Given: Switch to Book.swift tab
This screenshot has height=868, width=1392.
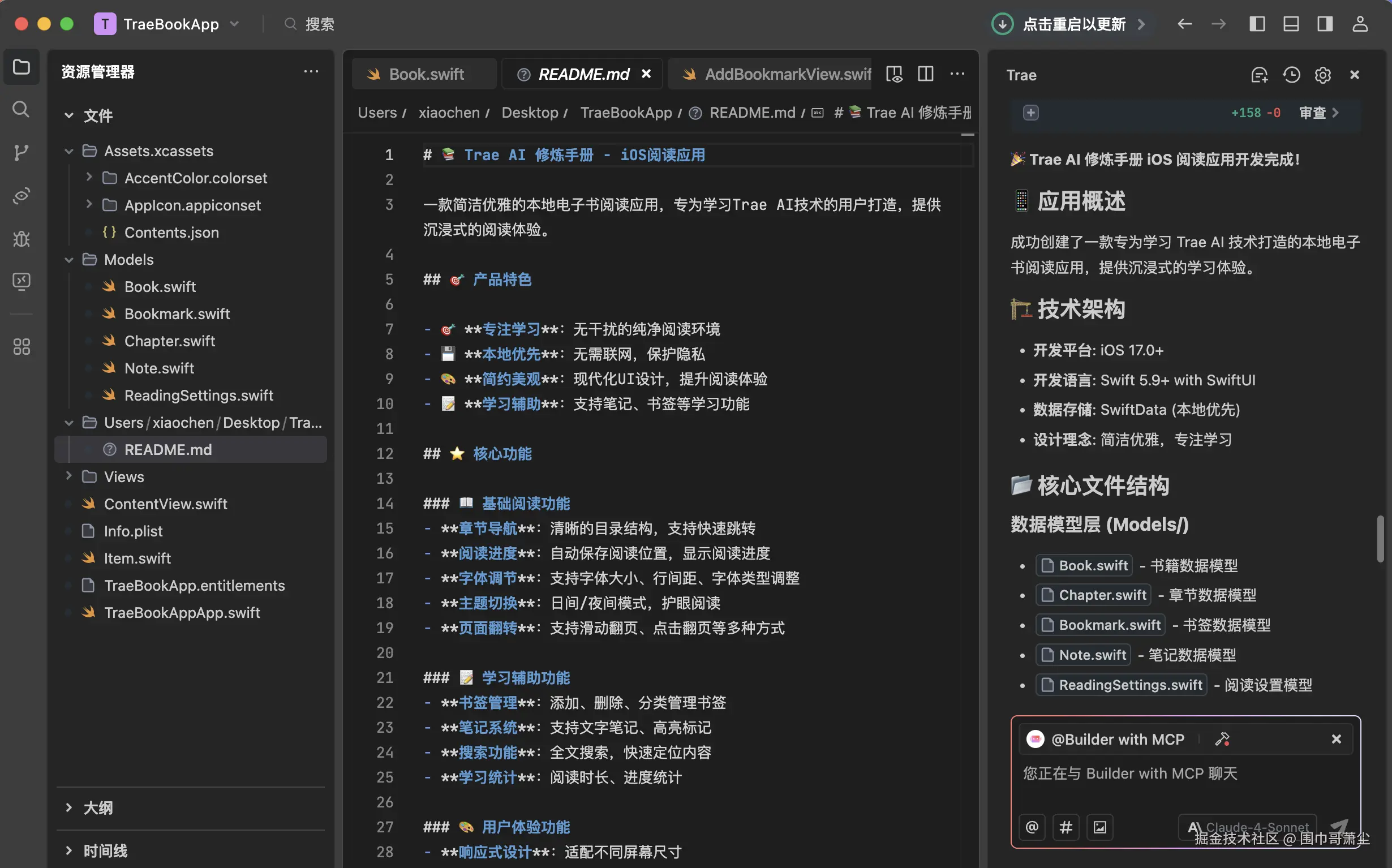Looking at the screenshot, I should click(x=424, y=74).
